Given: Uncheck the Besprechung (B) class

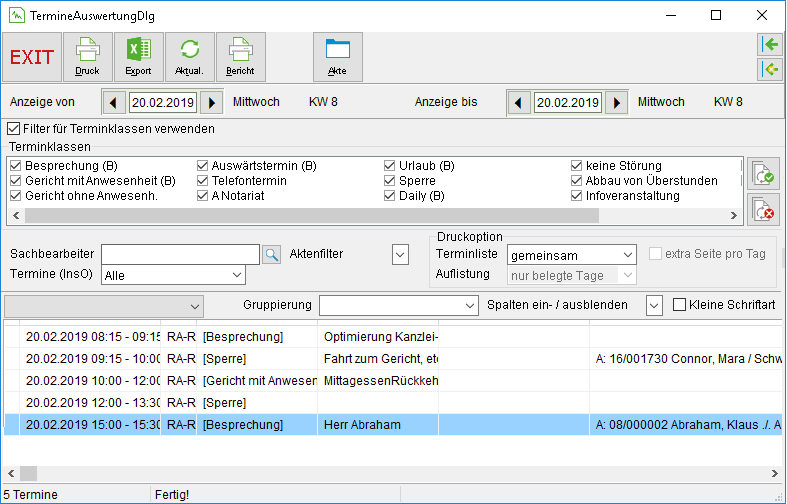Looking at the screenshot, I should click(x=16, y=166).
